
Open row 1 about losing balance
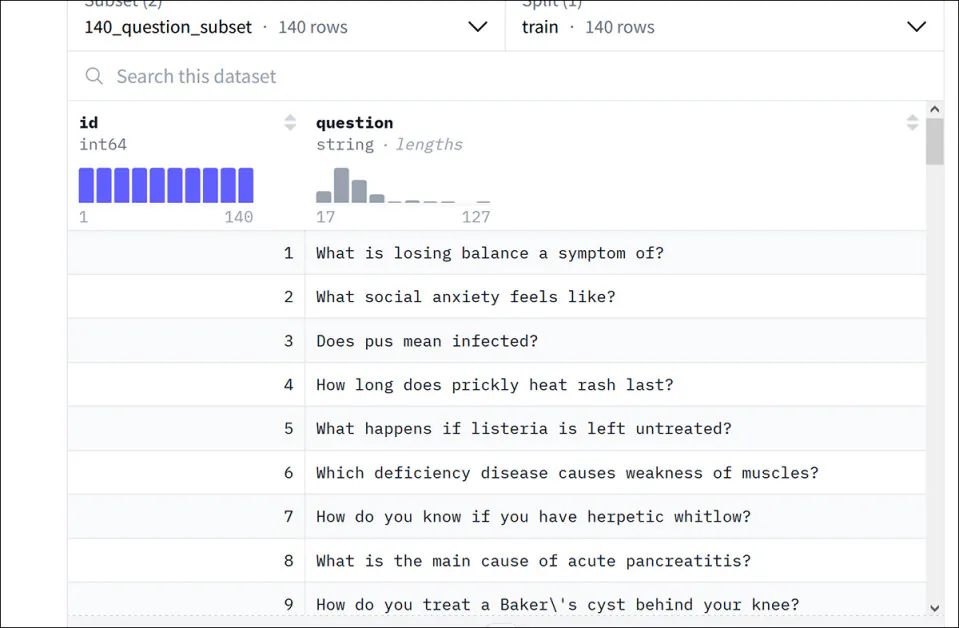coord(489,253)
